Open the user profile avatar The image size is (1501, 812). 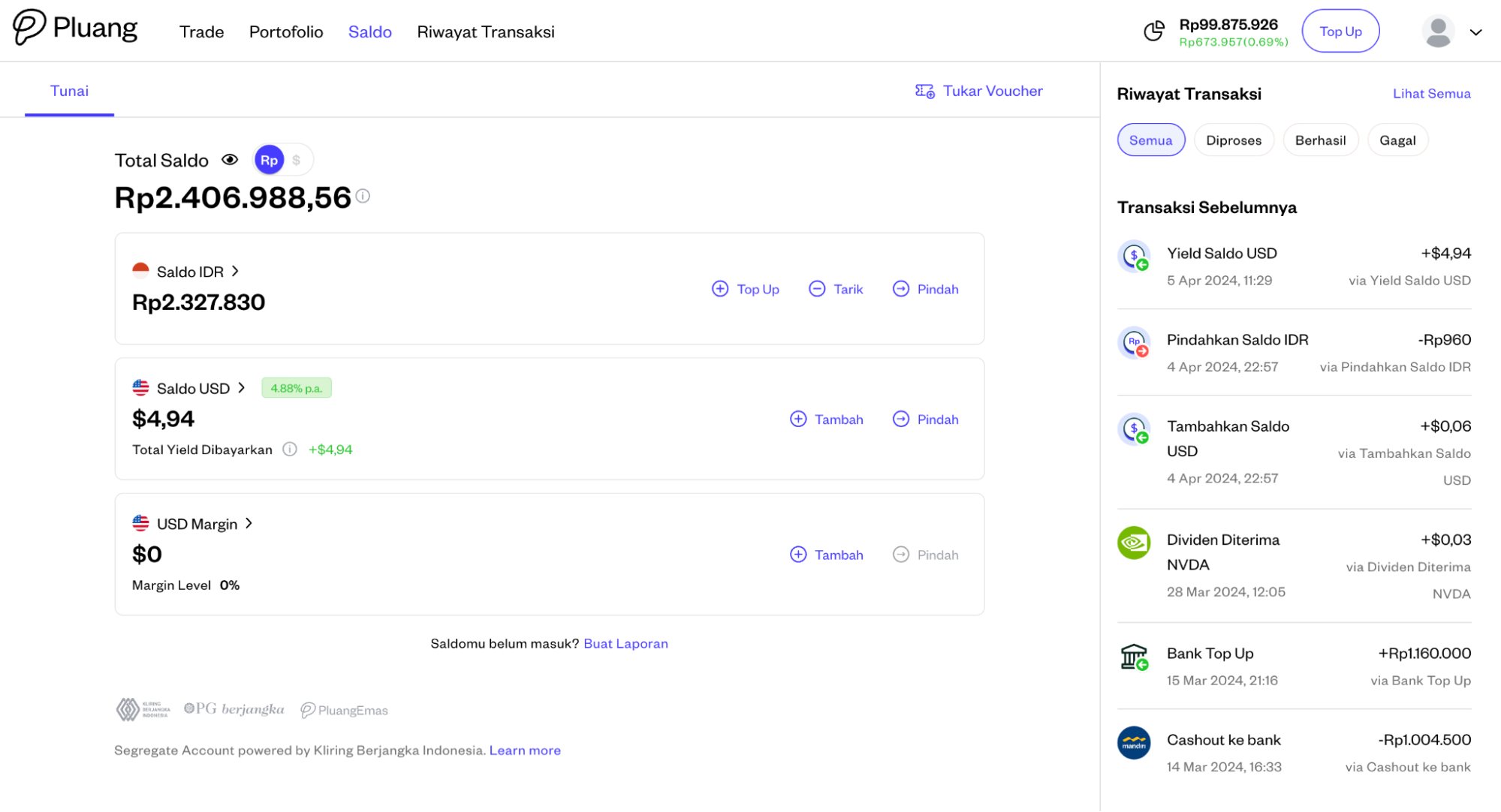click(x=1438, y=32)
